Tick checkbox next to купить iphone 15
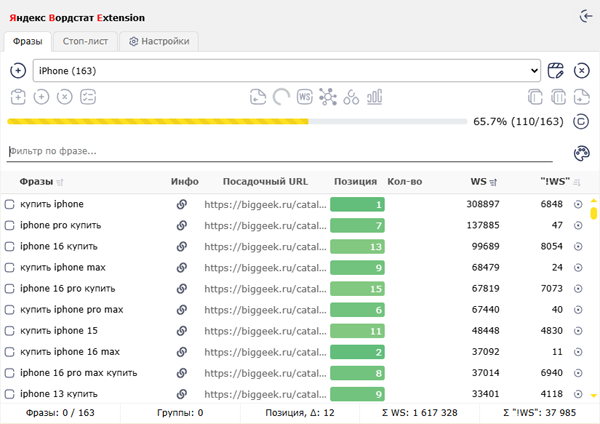 (10, 330)
